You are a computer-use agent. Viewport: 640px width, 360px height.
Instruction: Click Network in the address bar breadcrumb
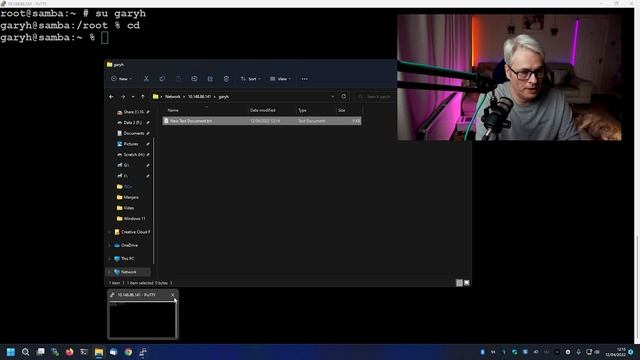pos(173,97)
